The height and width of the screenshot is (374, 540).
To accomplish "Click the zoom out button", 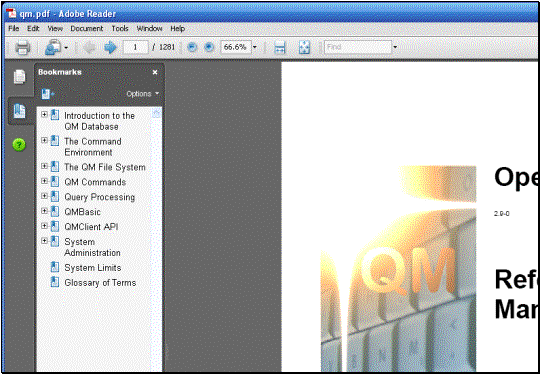I will pyautogui.click(x=192, y=47).
